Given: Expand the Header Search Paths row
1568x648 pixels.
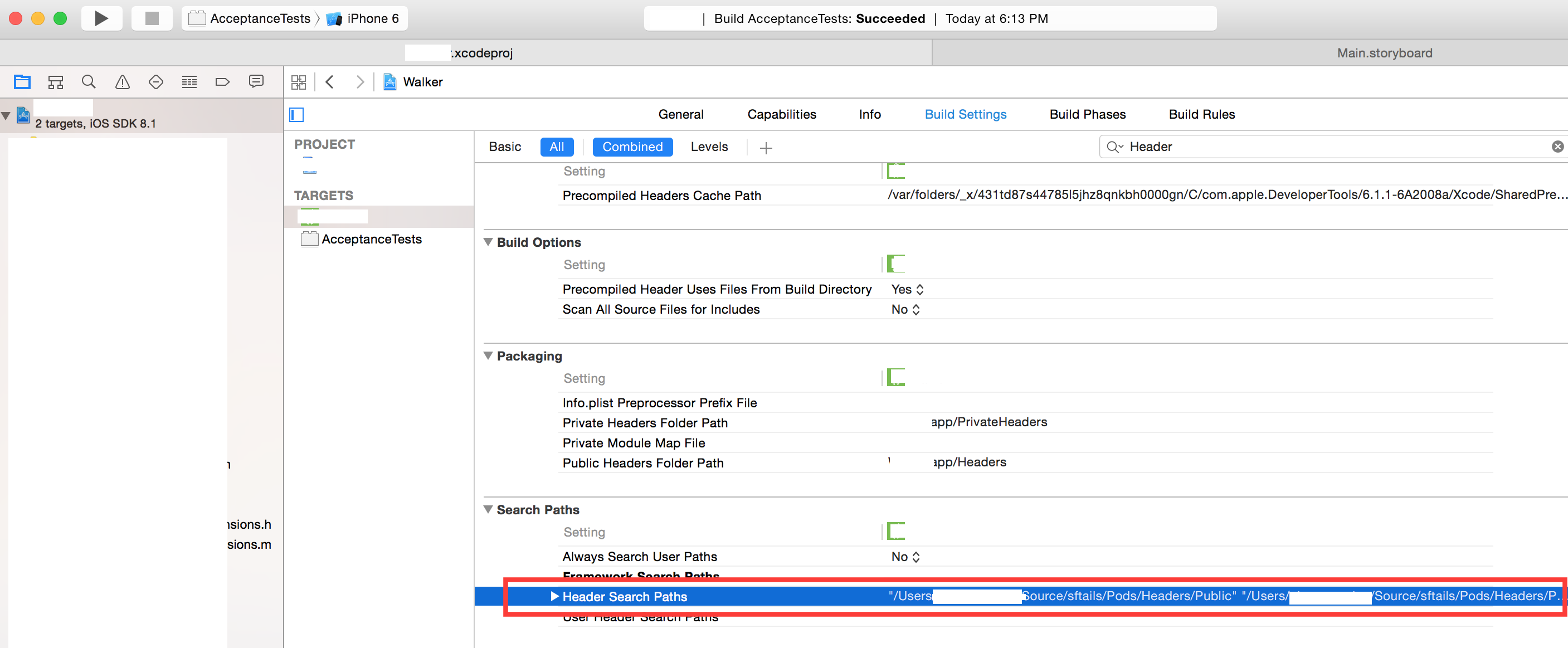Looking at the screenshot, I should 554,596.
